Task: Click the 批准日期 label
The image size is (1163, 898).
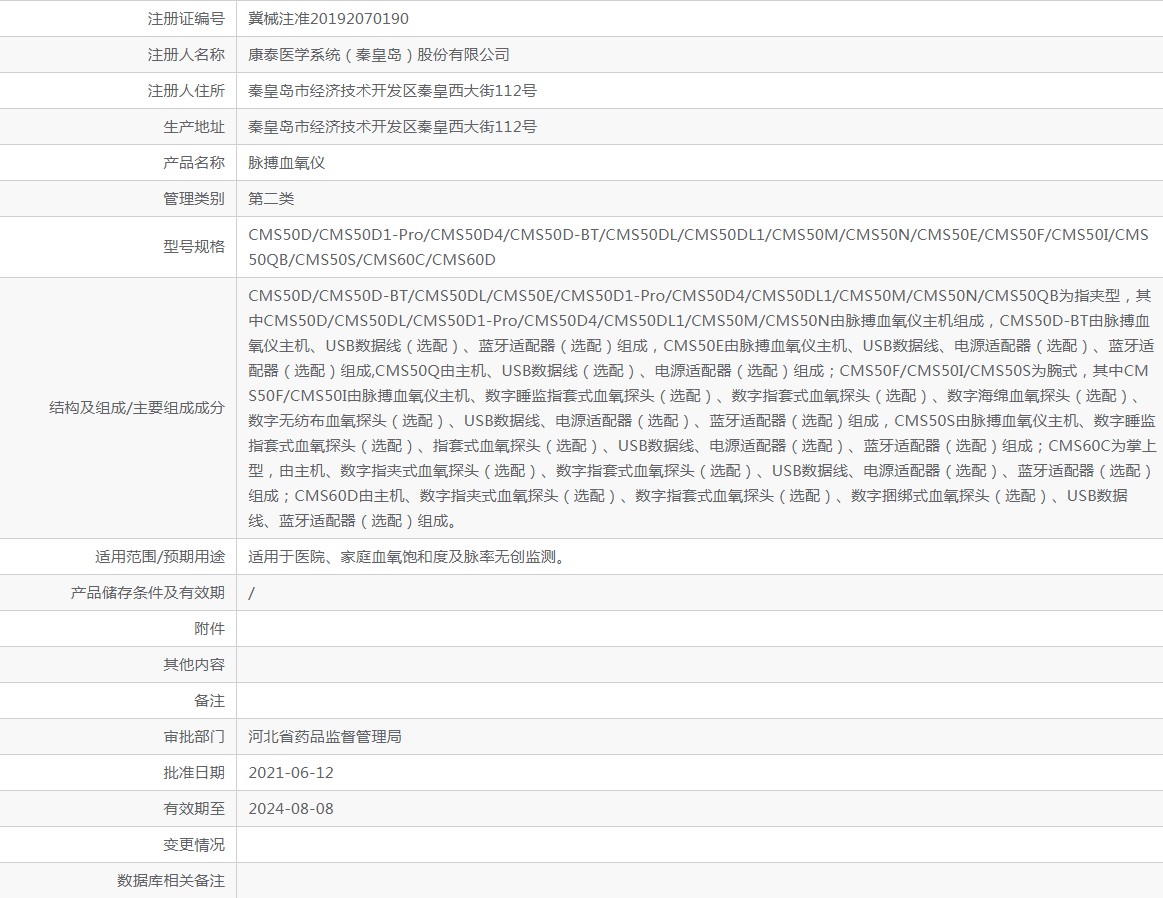Action: (194, 773)
